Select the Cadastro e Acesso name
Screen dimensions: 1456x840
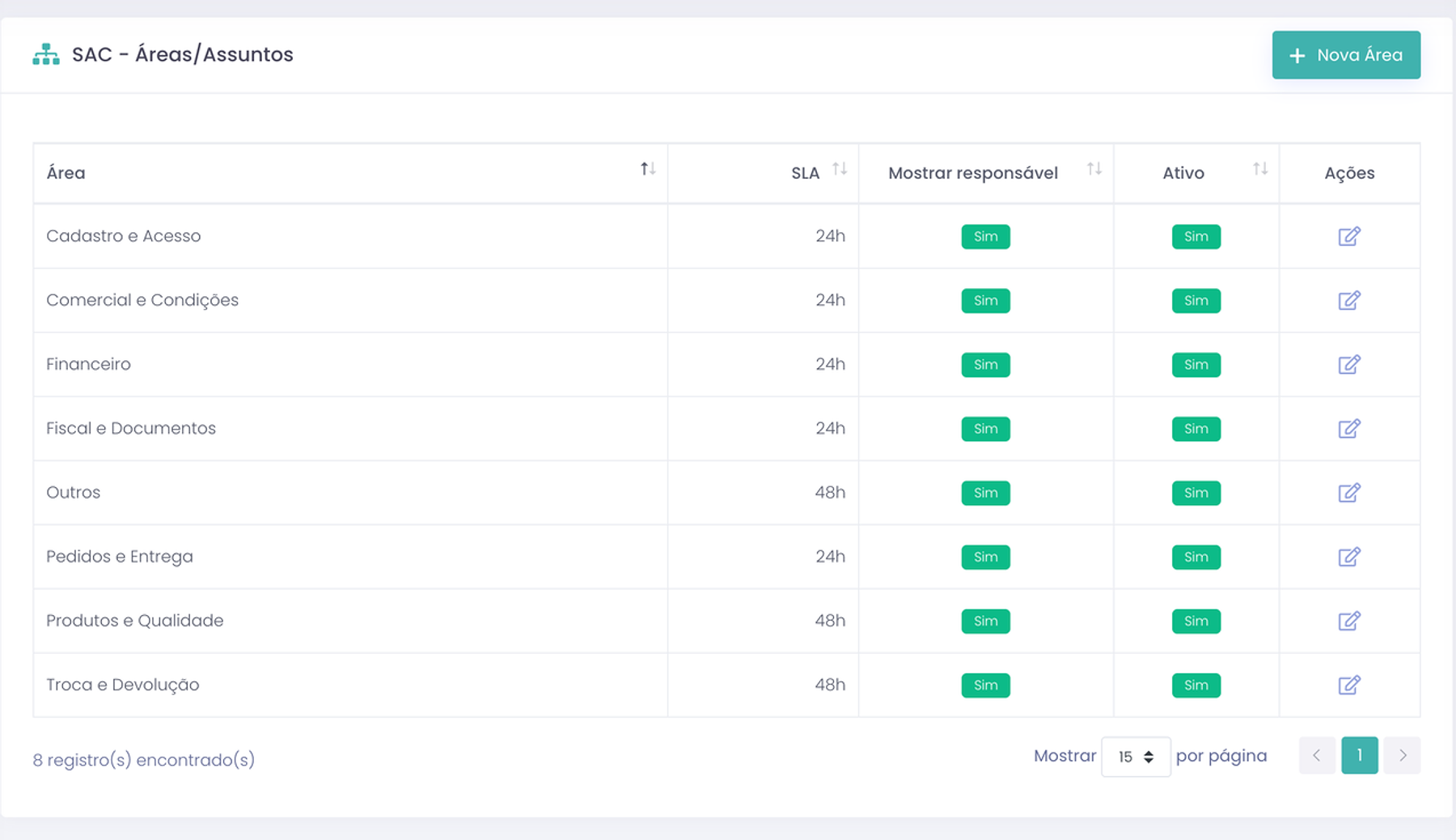tap(123, 235)
